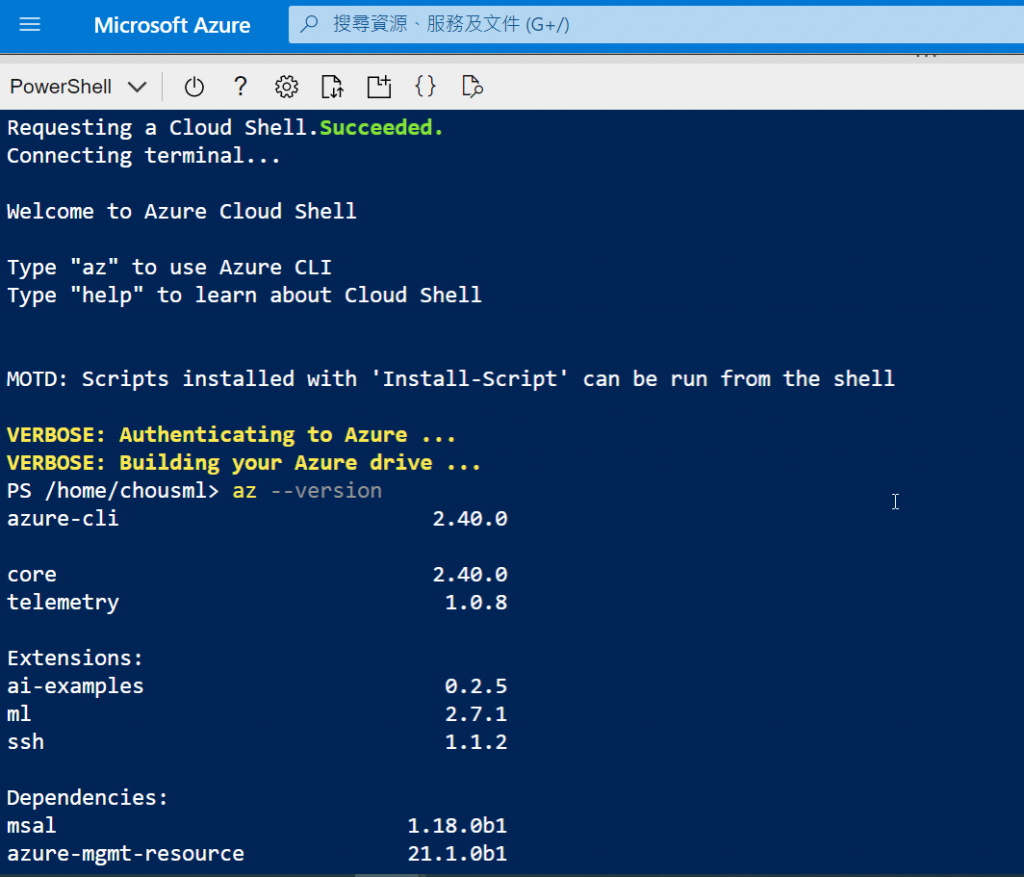This screenshot has height=877, width=1024.
Task: Click the ai-examples extension row
Action: (x=257, y=686)
